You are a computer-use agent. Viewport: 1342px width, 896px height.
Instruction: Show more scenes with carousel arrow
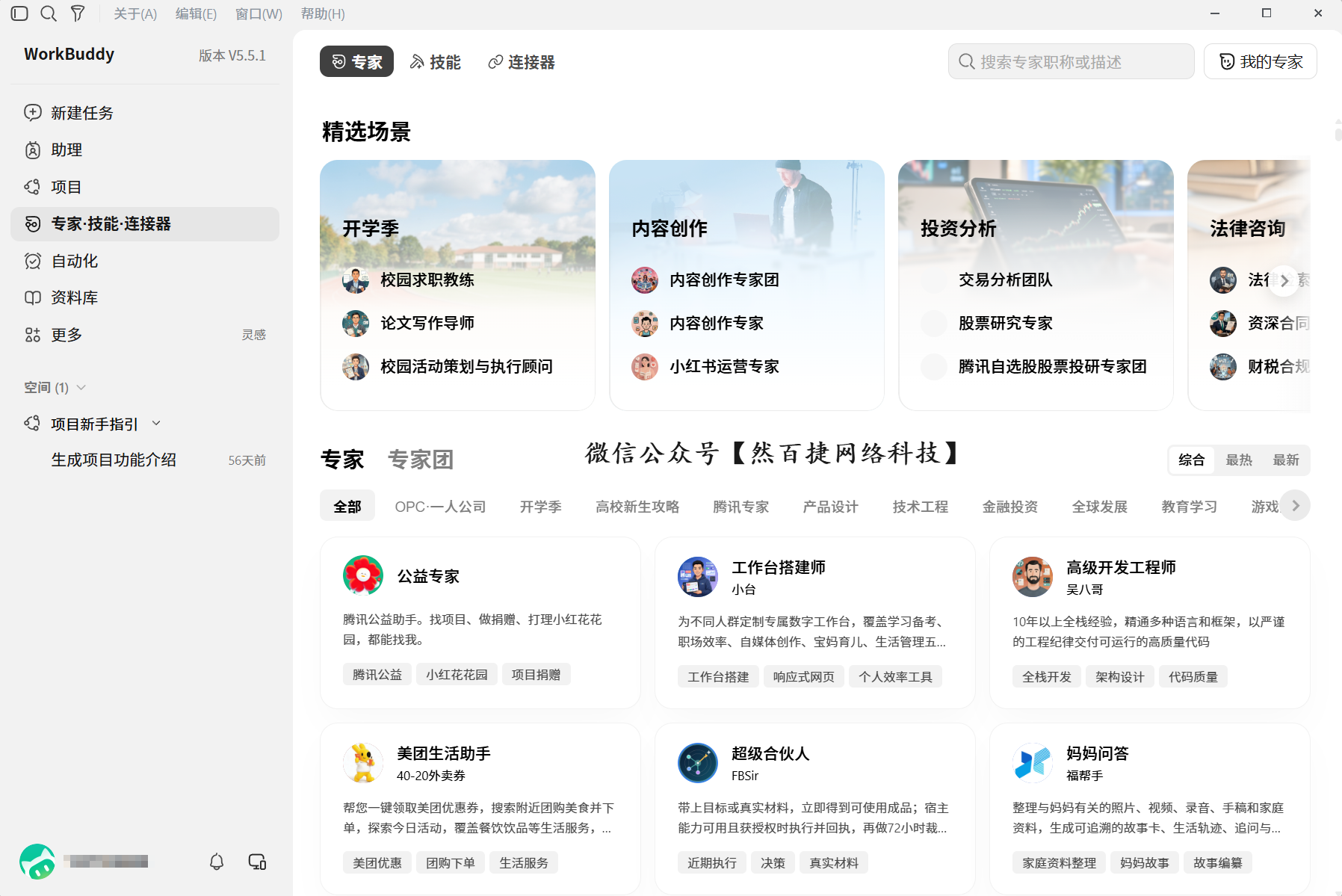click(x=1284, y=280)
